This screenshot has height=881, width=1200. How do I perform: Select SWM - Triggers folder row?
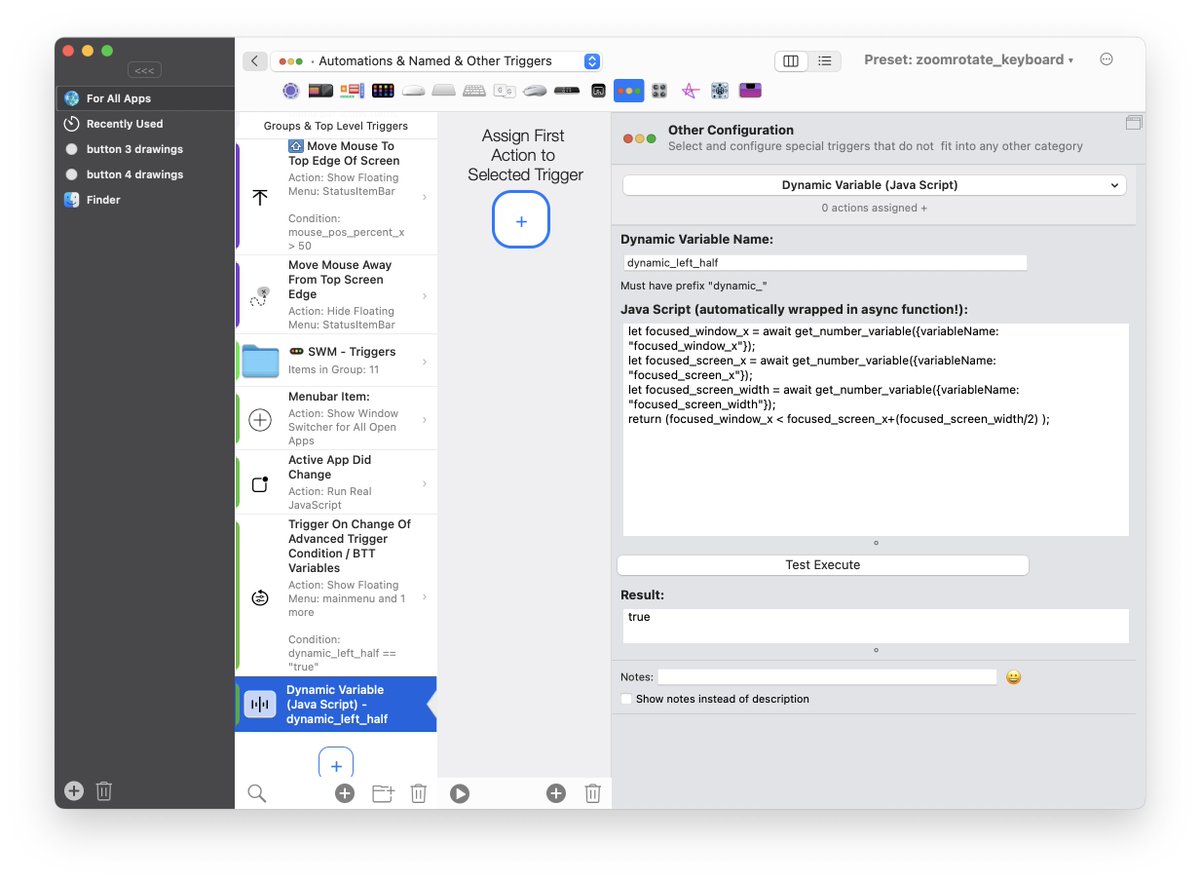[x=336, y=361]
